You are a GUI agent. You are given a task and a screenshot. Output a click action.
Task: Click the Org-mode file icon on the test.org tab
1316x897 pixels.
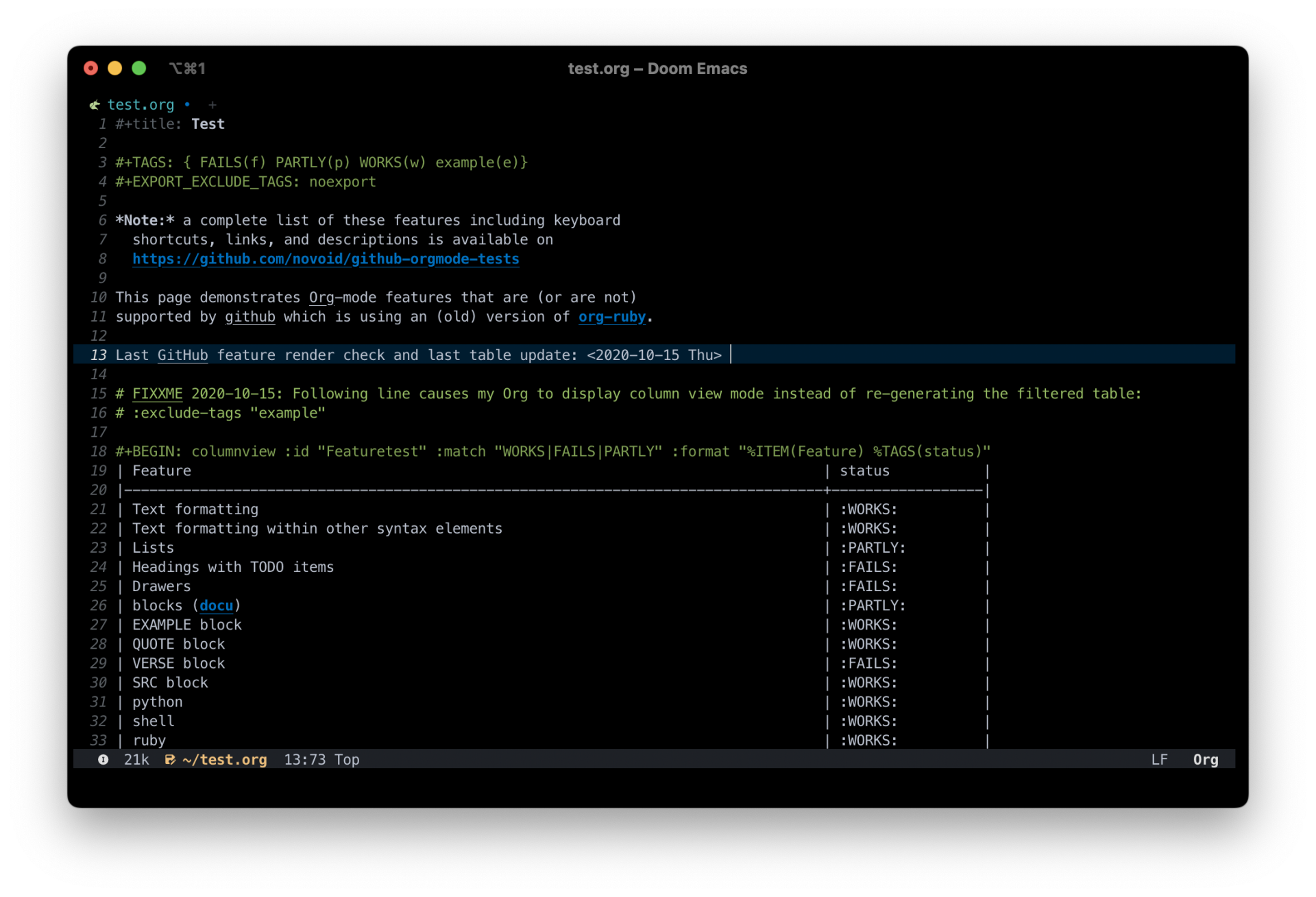[95, 104]
